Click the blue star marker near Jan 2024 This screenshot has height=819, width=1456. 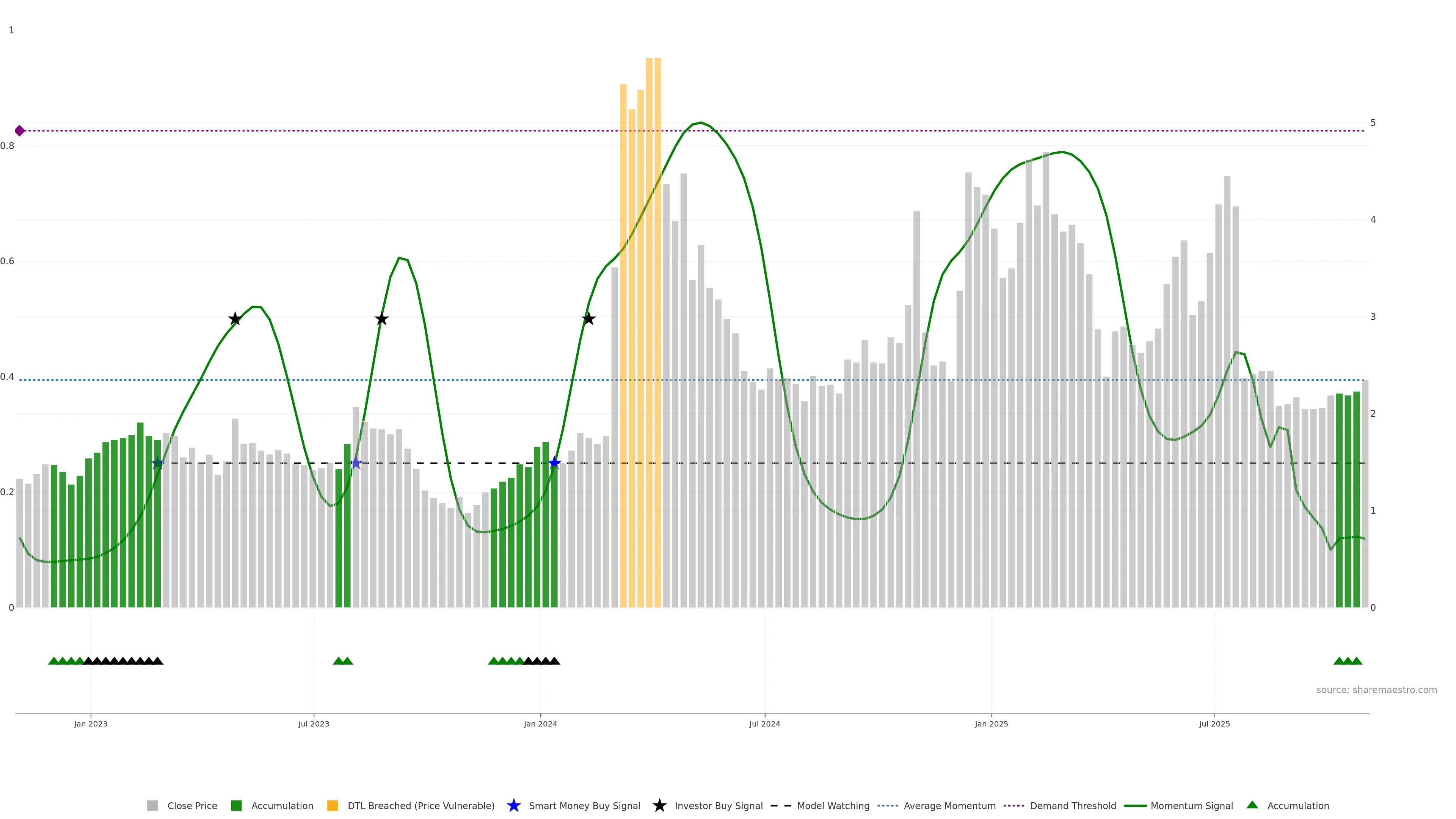pyautogui.click(x=554, y=463)
